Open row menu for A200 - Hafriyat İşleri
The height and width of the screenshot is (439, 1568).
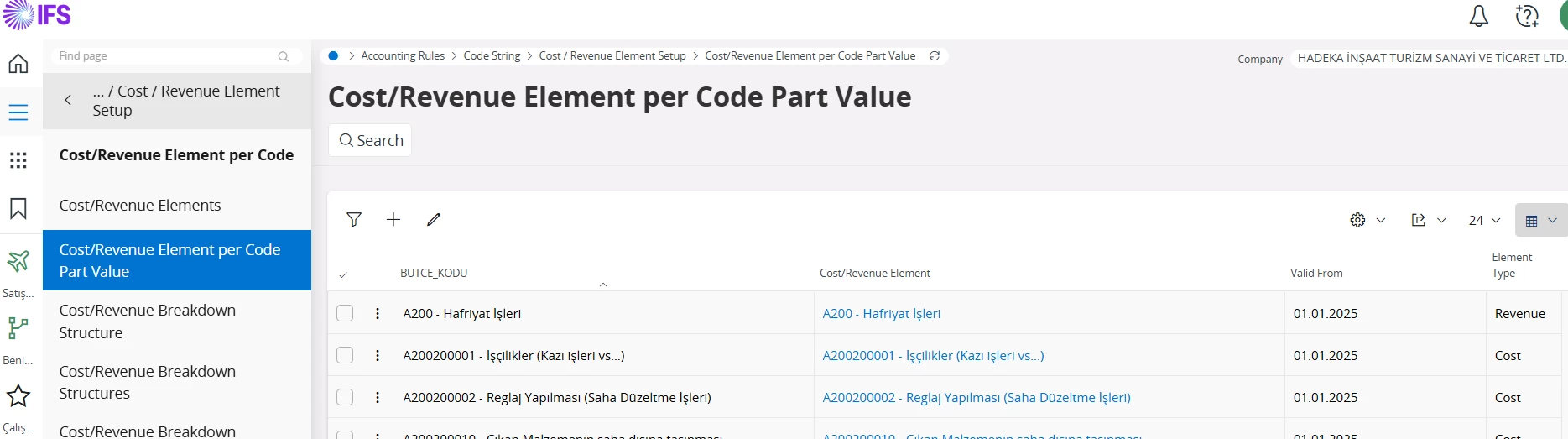tap(378, 313)
